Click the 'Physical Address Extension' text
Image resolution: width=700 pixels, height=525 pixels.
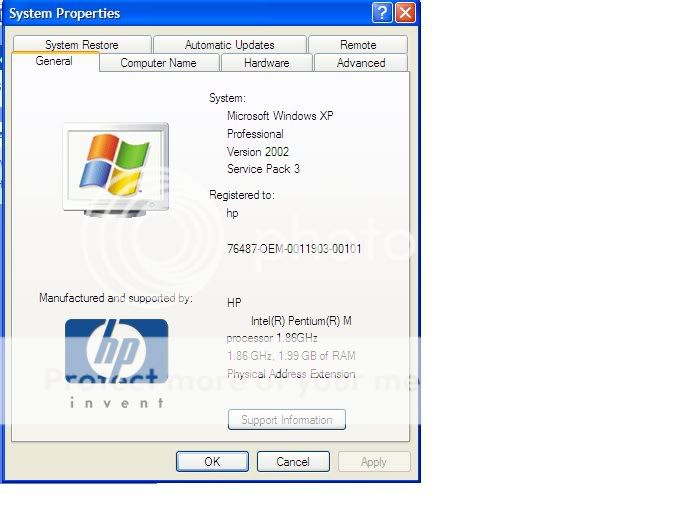coord(291,374)
